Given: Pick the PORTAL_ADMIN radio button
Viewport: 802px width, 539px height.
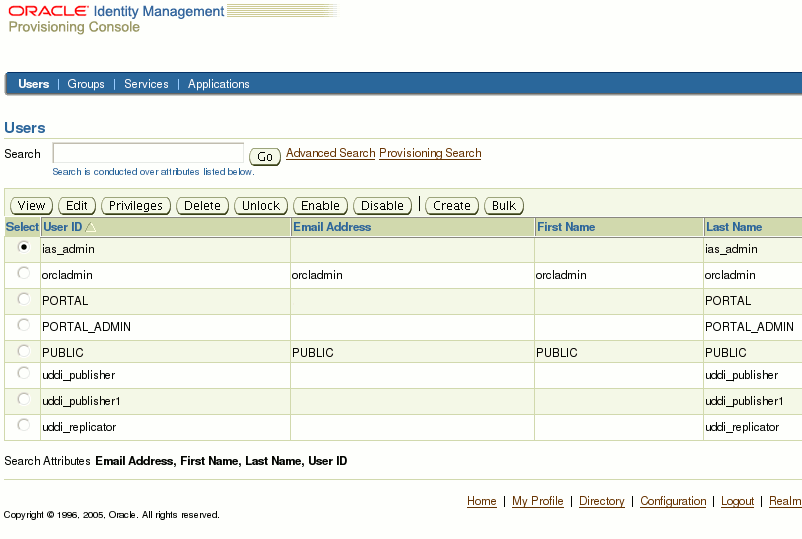Looking at the screenshot, I should tap(24, 325).
